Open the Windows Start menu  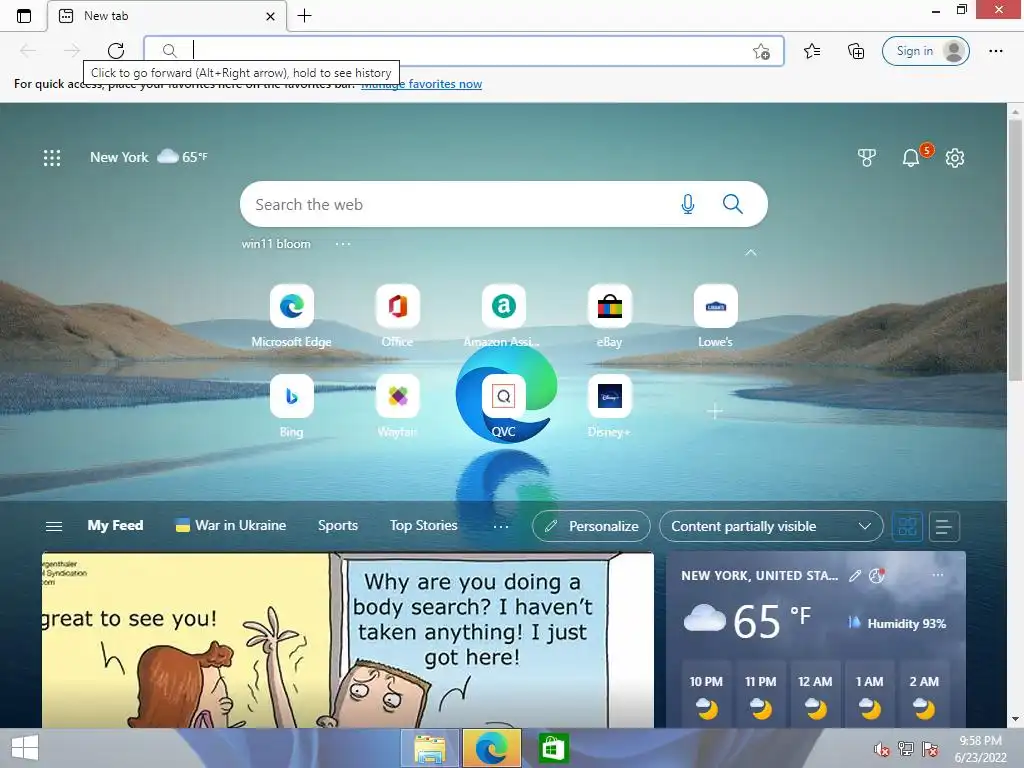pos(25,748)
